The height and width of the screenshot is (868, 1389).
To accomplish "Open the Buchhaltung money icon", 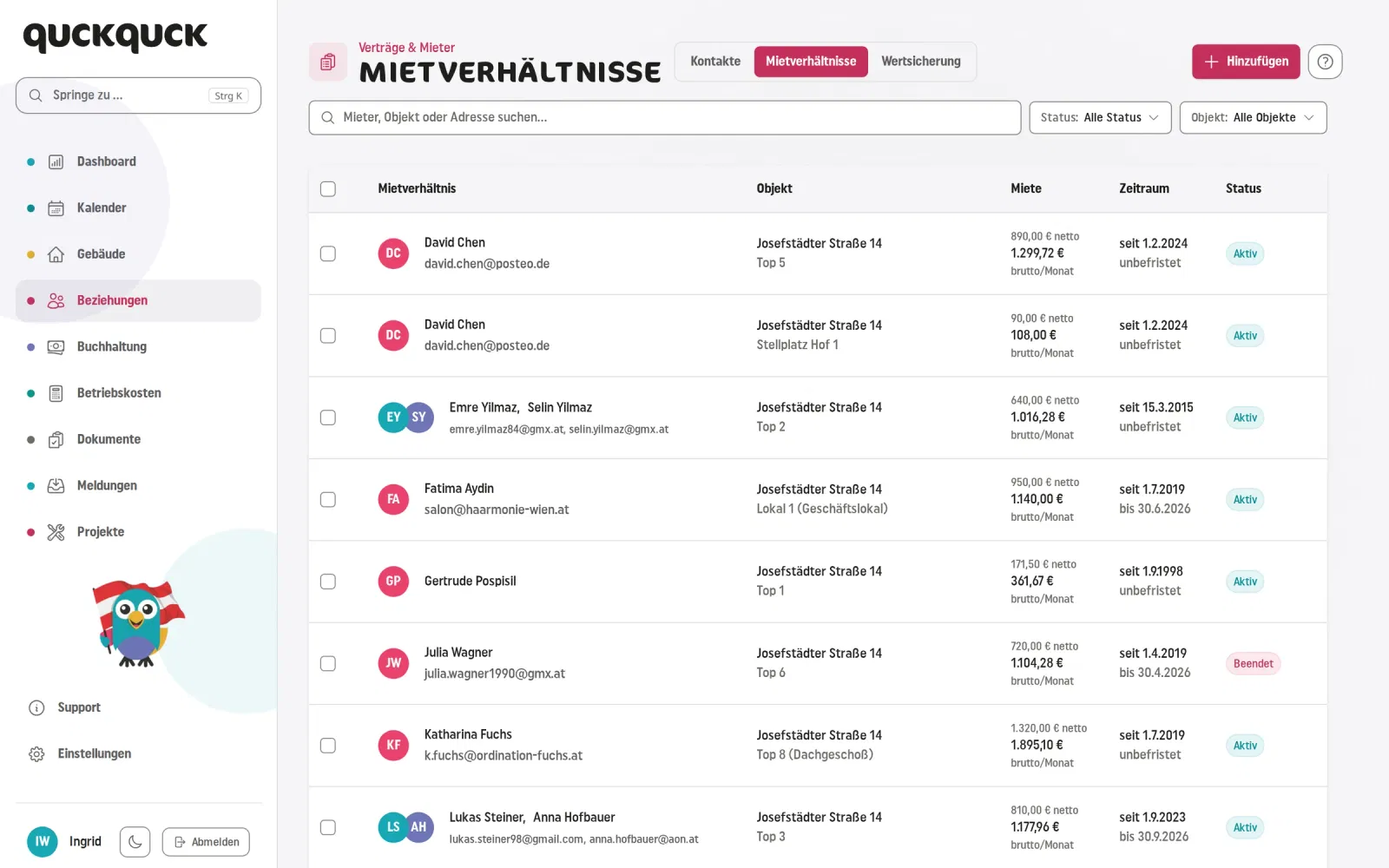I will 56,347.
